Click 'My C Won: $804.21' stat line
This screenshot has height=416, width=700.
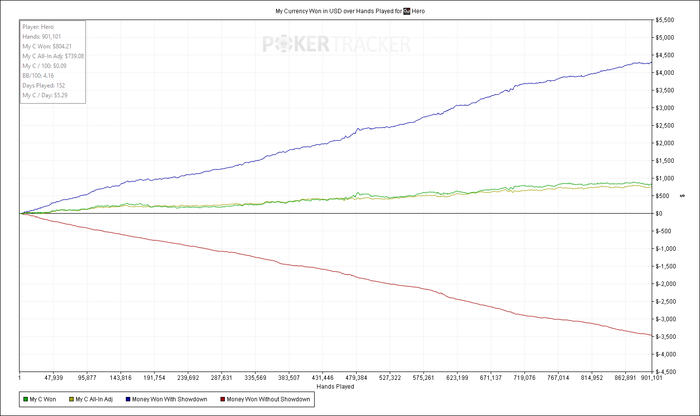tap(47, 46)
